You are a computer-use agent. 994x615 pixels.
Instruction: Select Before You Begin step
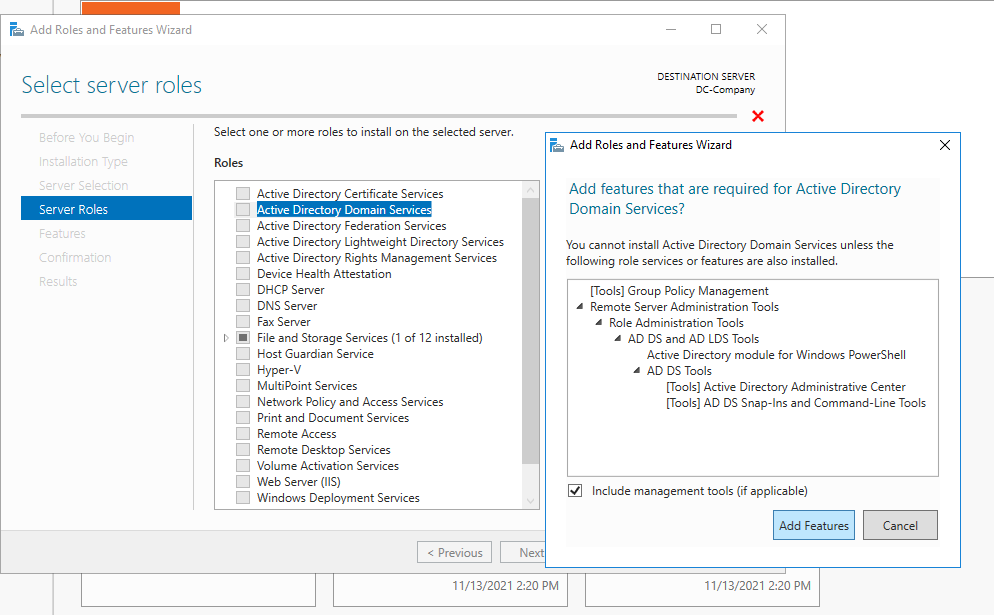(x=86, y=137)
